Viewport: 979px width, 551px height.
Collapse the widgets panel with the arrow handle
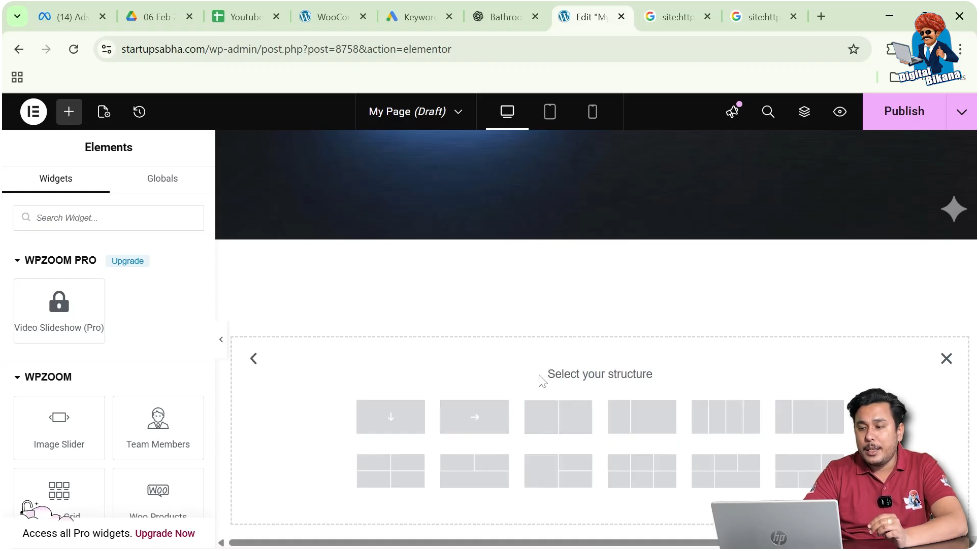[220, 339]
